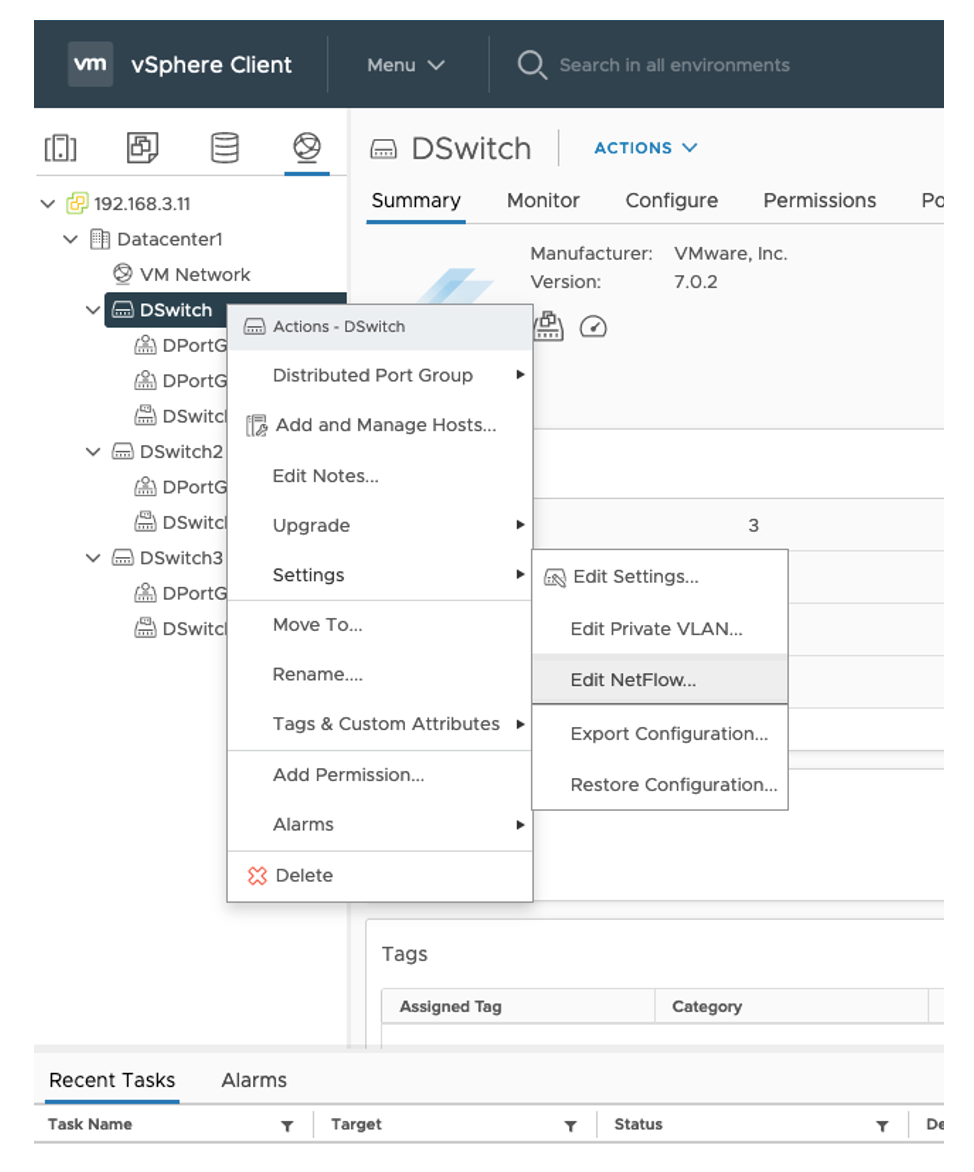The height and width of the screenshot is (1172, 974).
Task: Open the bottom Alarms tab
Action: [253, 1080]
